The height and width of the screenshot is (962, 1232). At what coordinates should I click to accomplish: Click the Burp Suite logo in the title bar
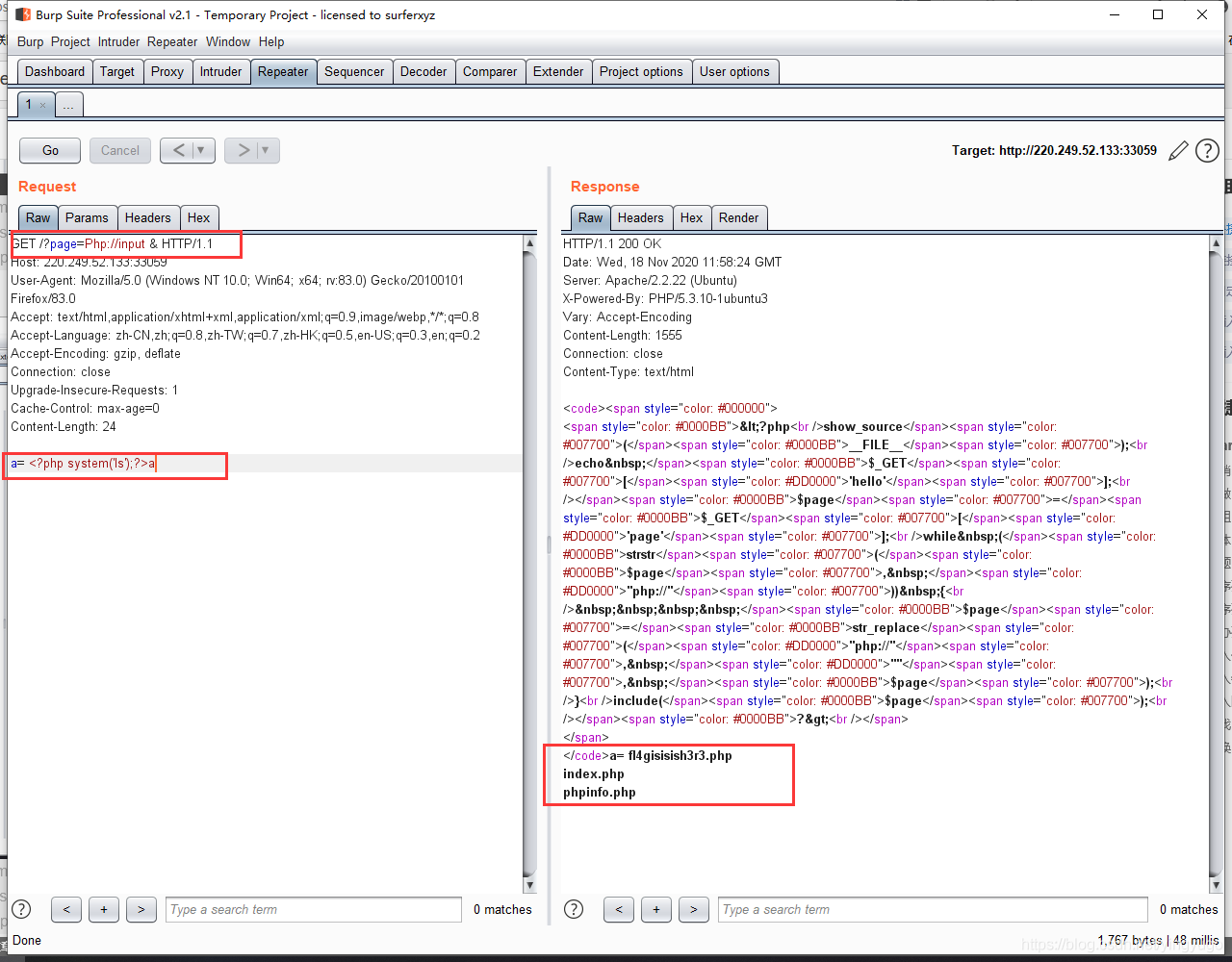click(x=23, y=15)
